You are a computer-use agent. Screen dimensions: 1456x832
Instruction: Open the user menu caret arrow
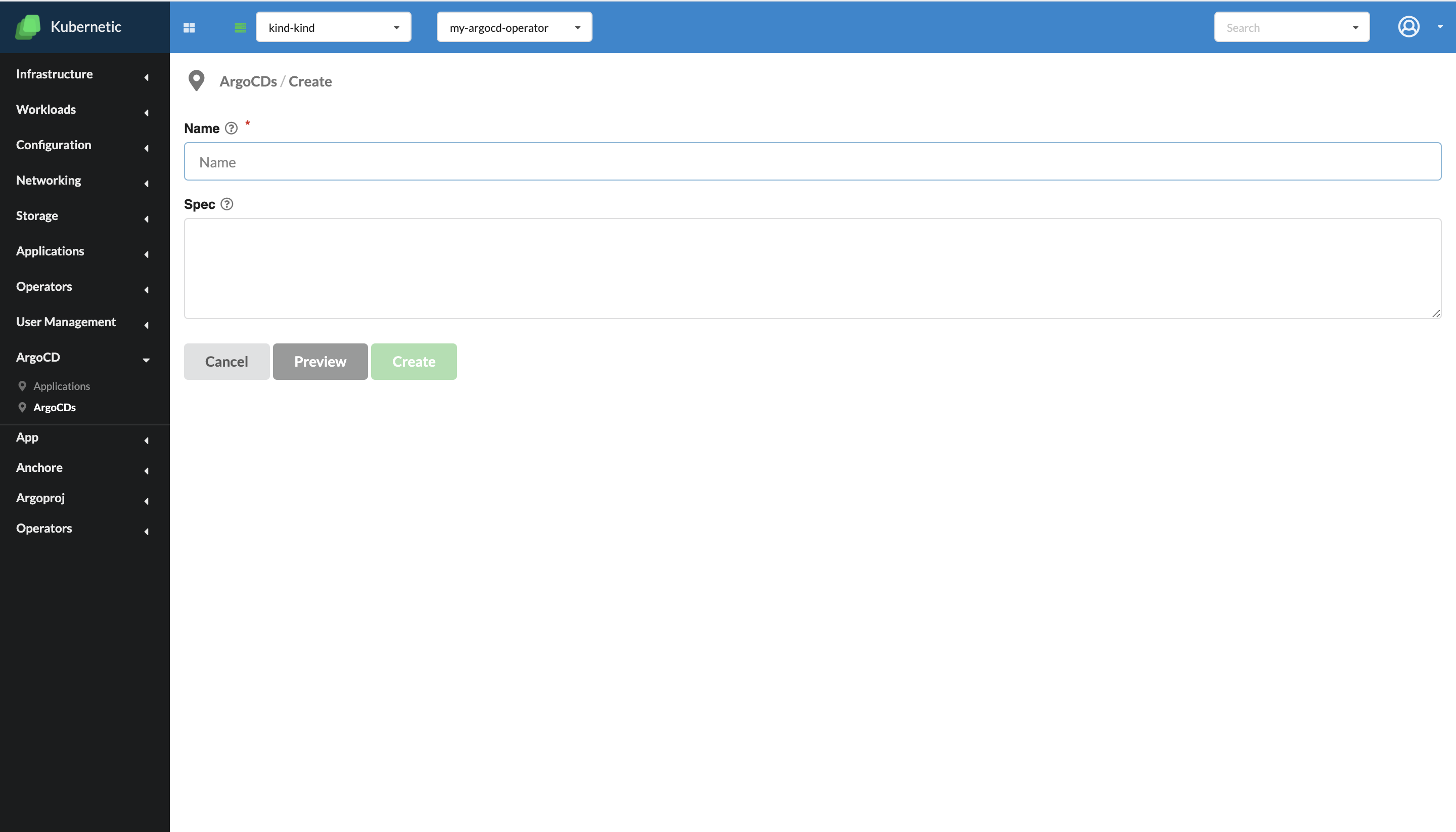point(1440,27)
